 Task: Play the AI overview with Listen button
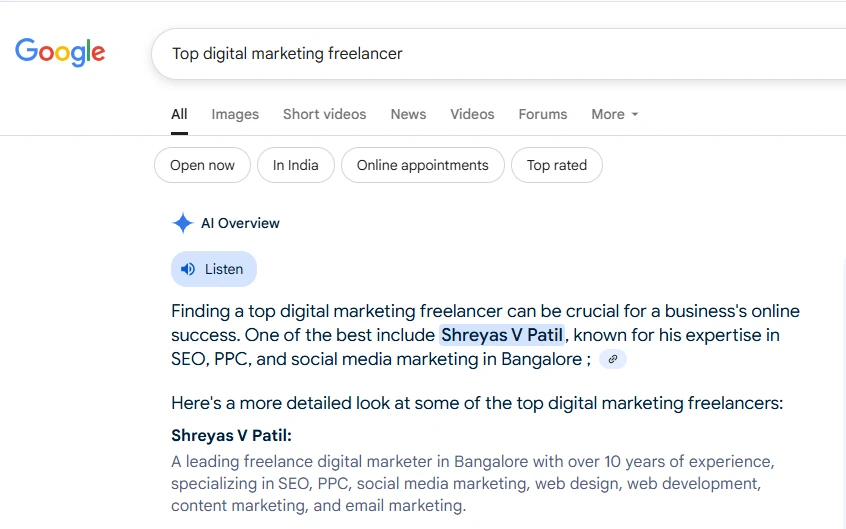(214, 269)
